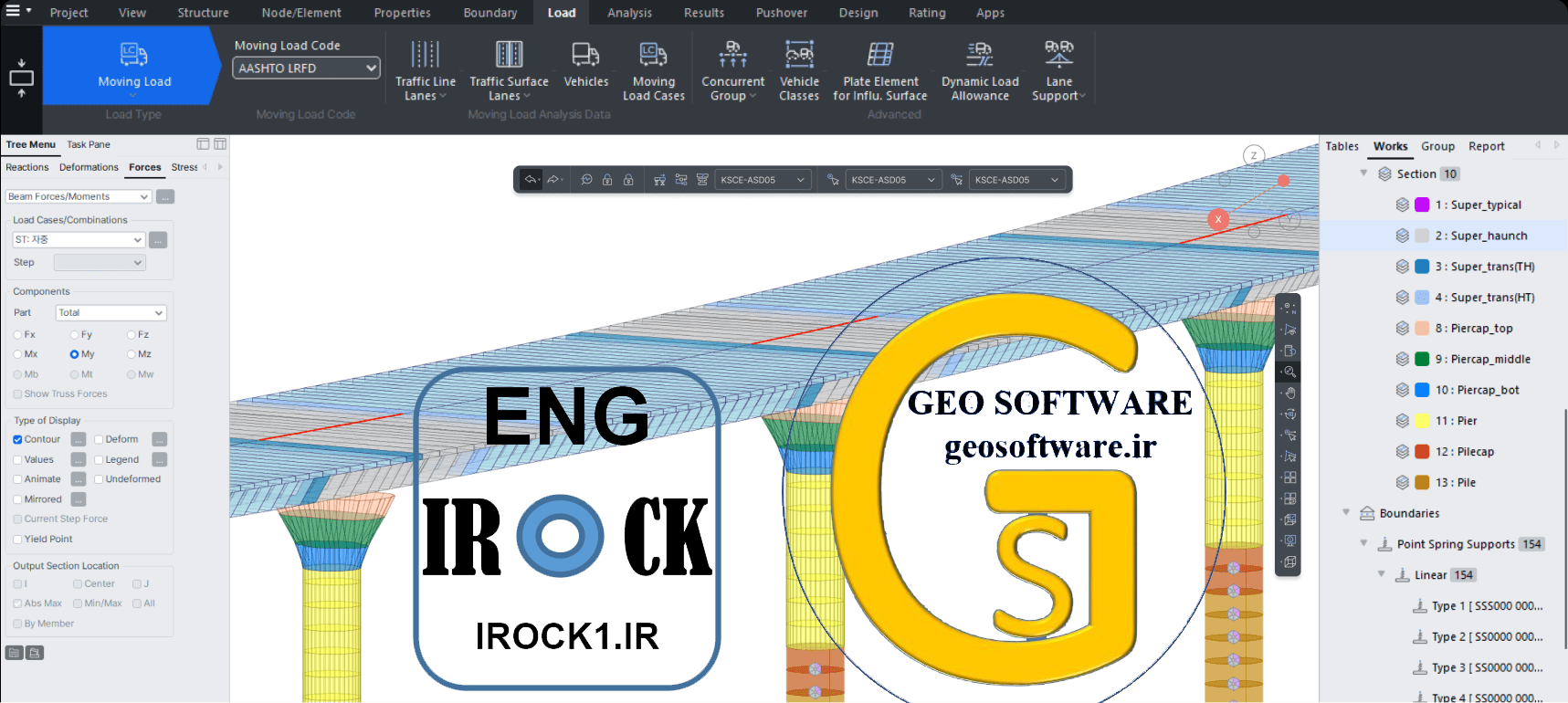
Task: Open the Tables tab in the right panel
Action: point(1342,146)
